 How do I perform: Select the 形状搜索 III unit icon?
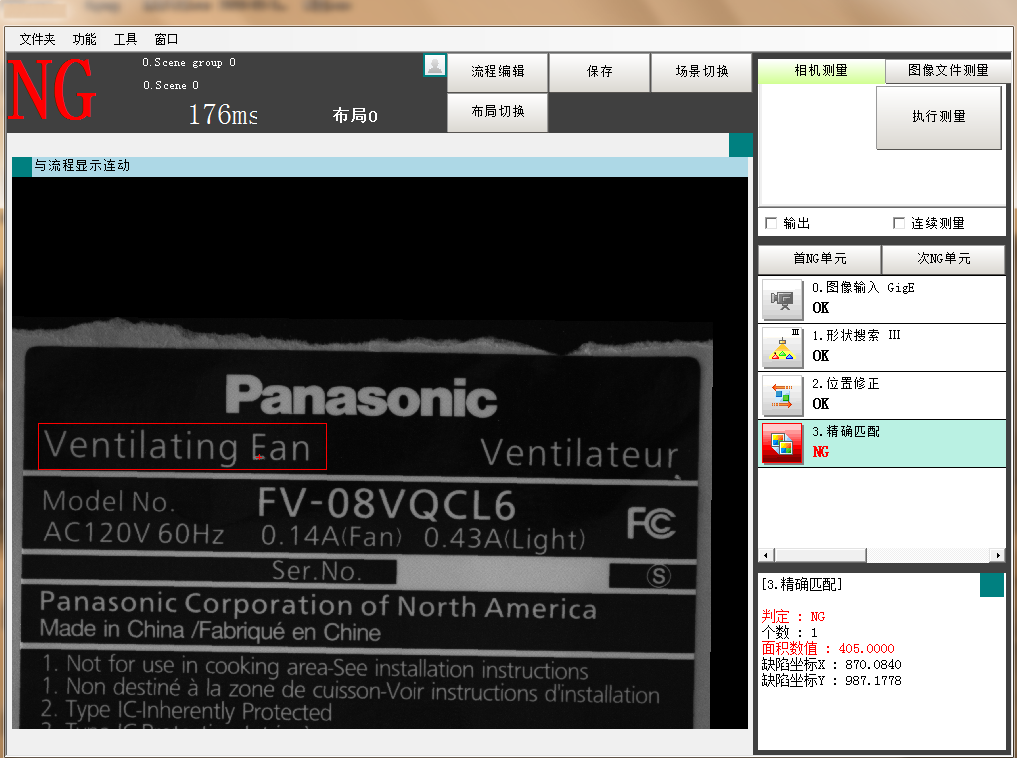click(784, 347)
